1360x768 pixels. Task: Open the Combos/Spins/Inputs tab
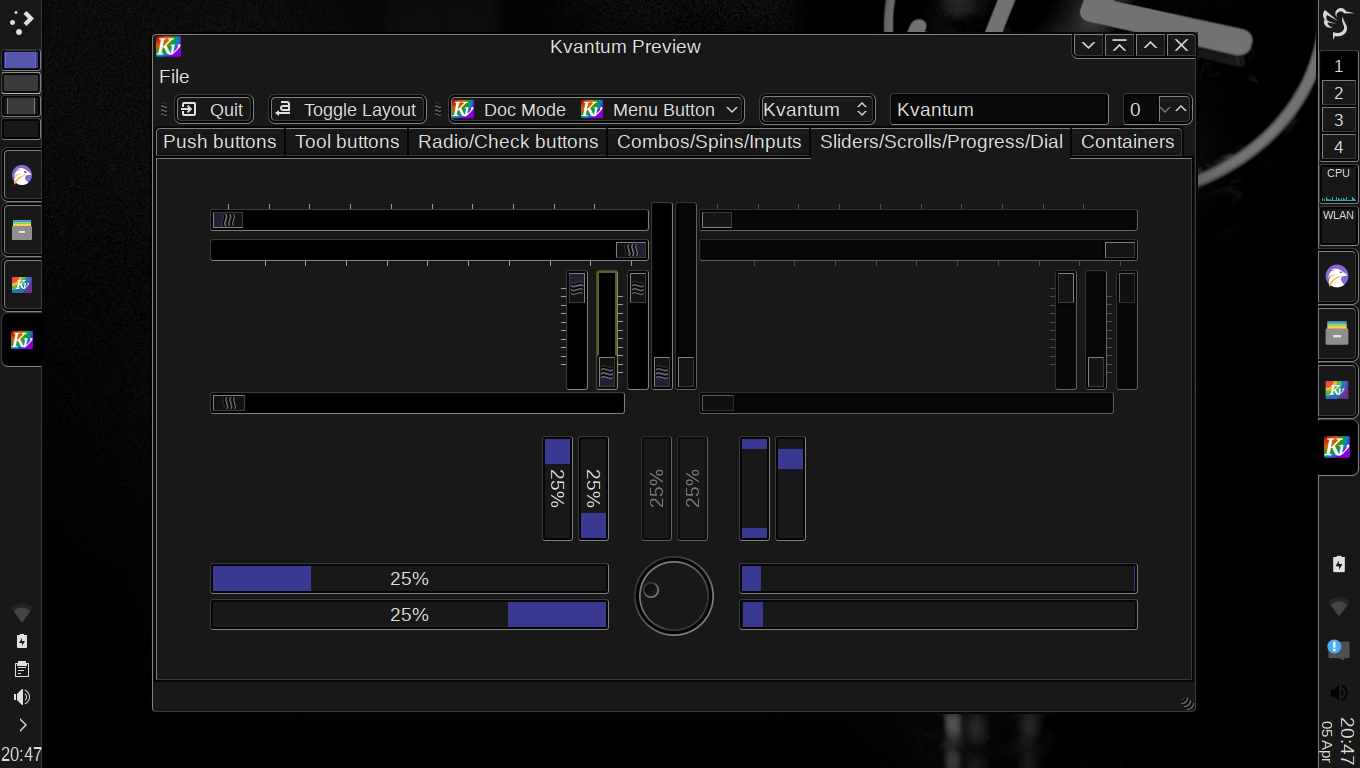709,142
